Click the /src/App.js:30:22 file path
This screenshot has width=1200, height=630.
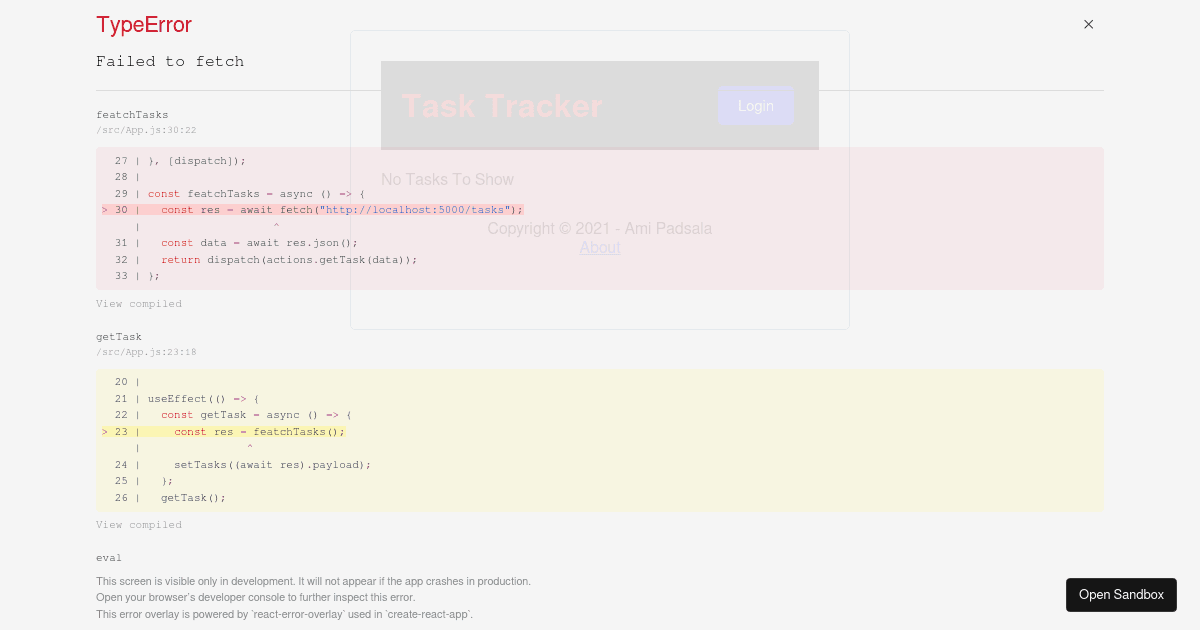coord(146,129)
